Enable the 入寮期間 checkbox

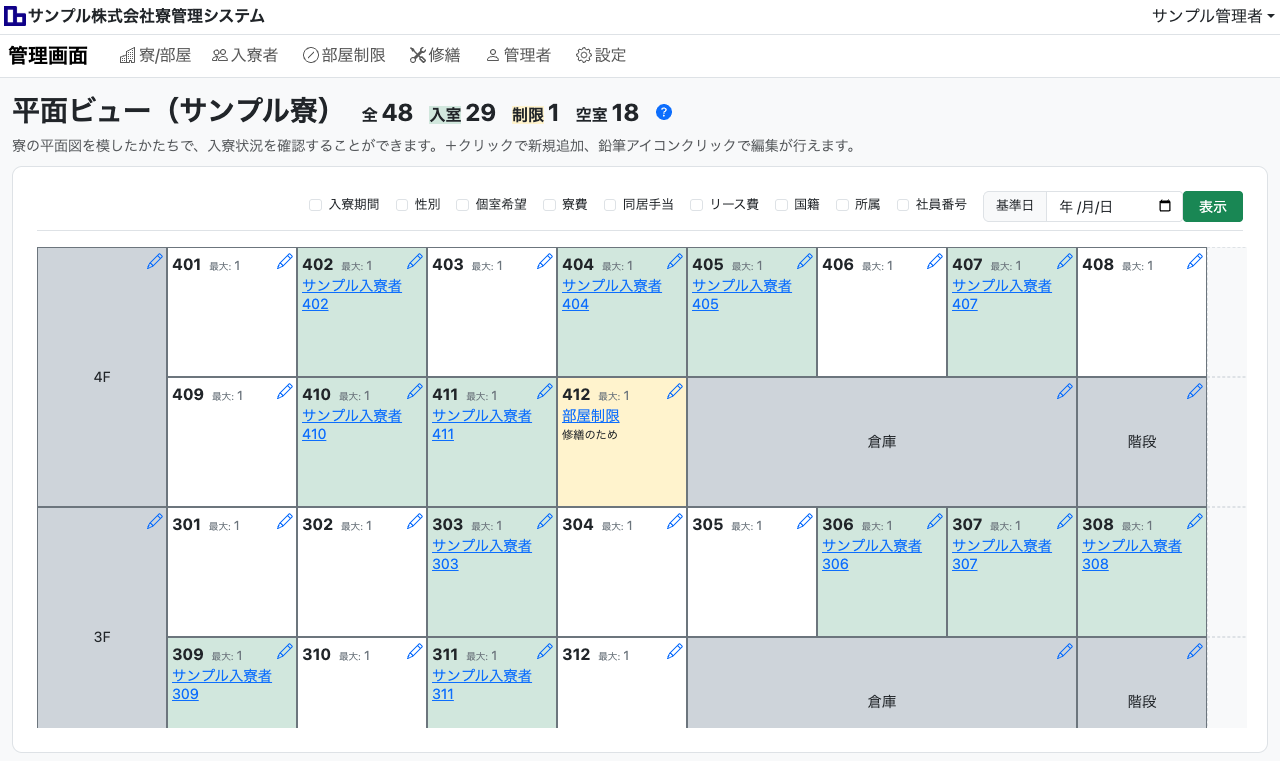point(316,205)
